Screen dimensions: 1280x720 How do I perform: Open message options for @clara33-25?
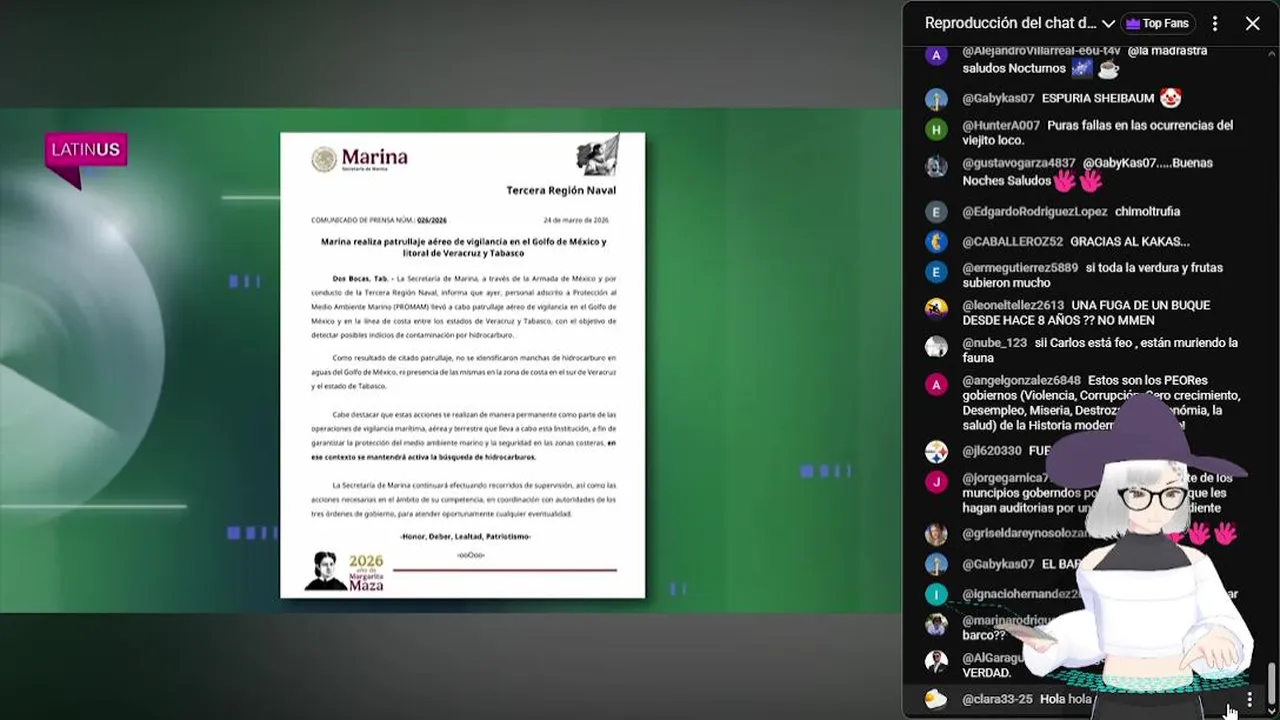[x=1249, y=699]
